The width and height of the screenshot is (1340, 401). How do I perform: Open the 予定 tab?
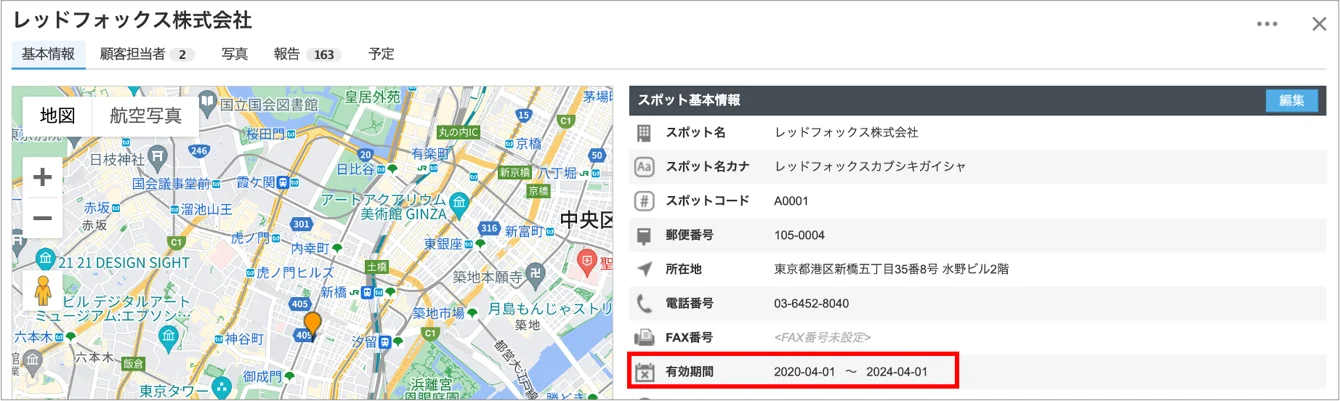[x=381, y=54]
